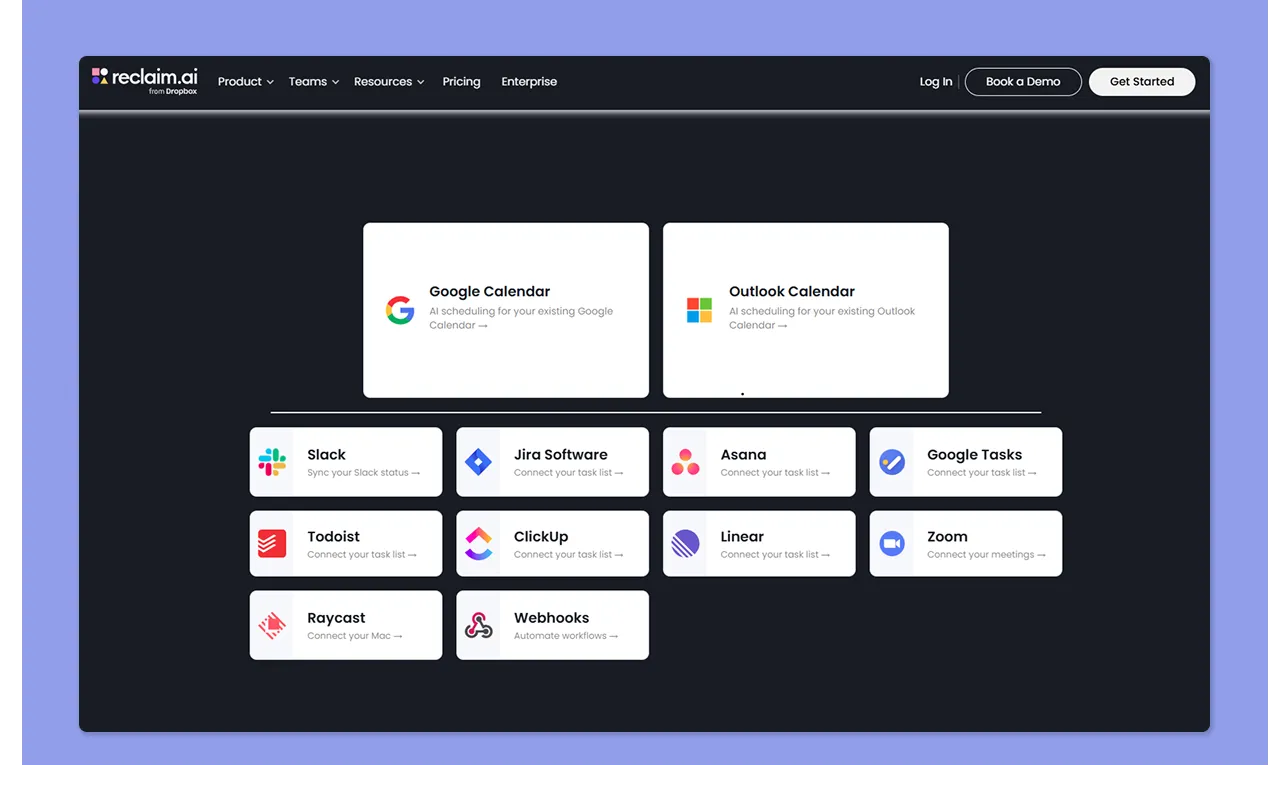Select the Webhooks heading
Image resolution: width=1288 pixels, height=788 pixels.
(552, 618)
